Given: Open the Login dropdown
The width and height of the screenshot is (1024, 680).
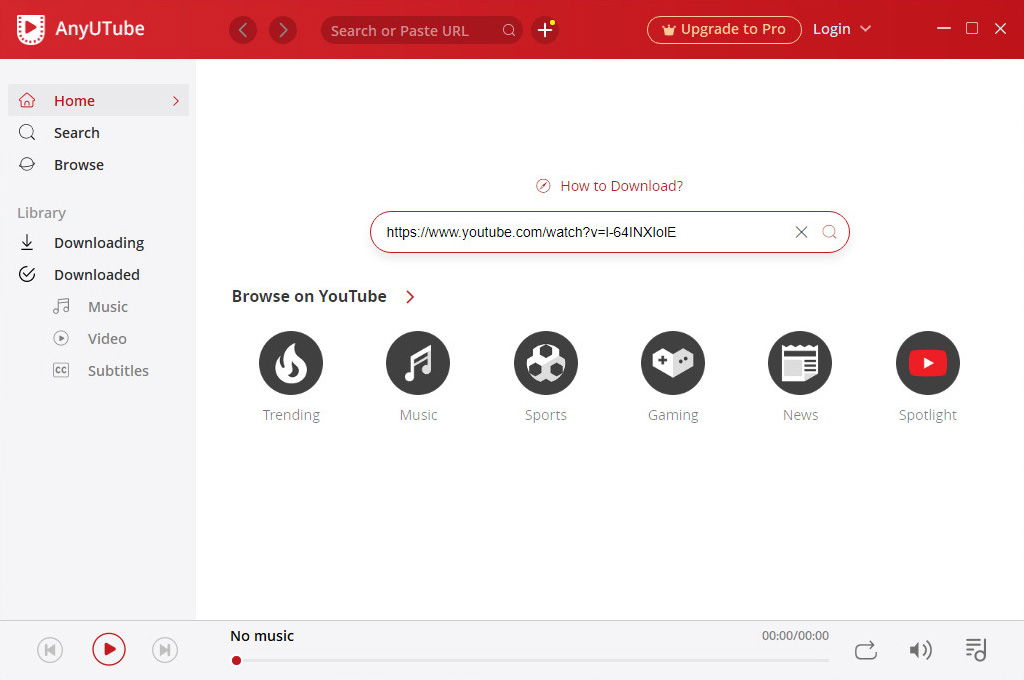Looking at the screenshot, I should [841, 29].
